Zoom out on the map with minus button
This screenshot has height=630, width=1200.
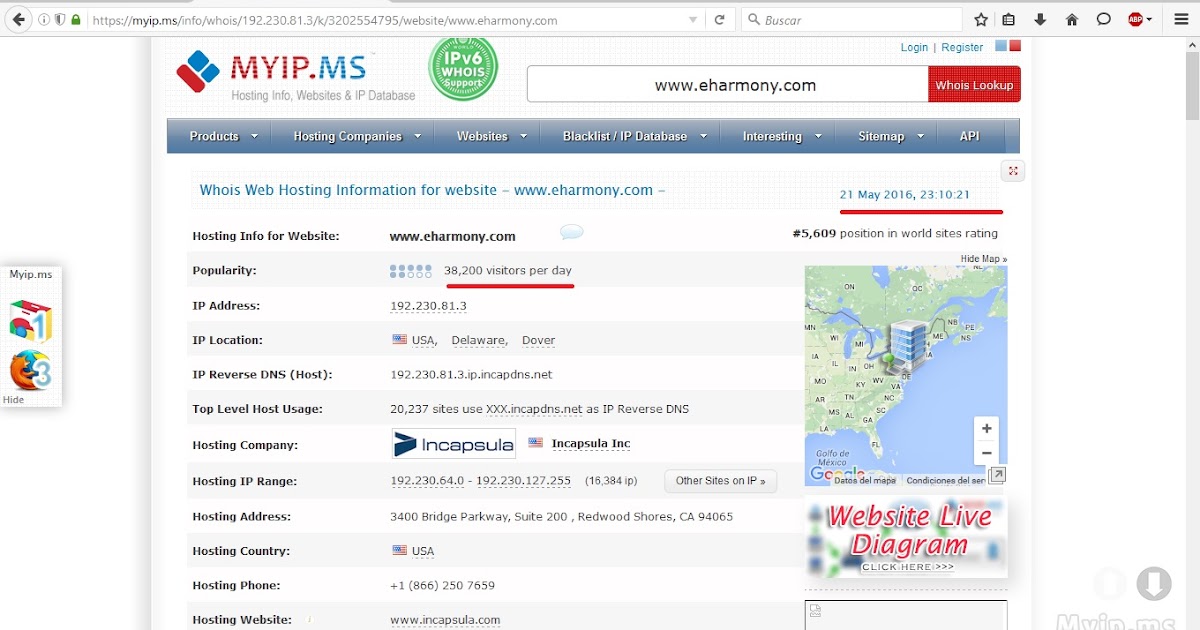[x=986, y=453]
